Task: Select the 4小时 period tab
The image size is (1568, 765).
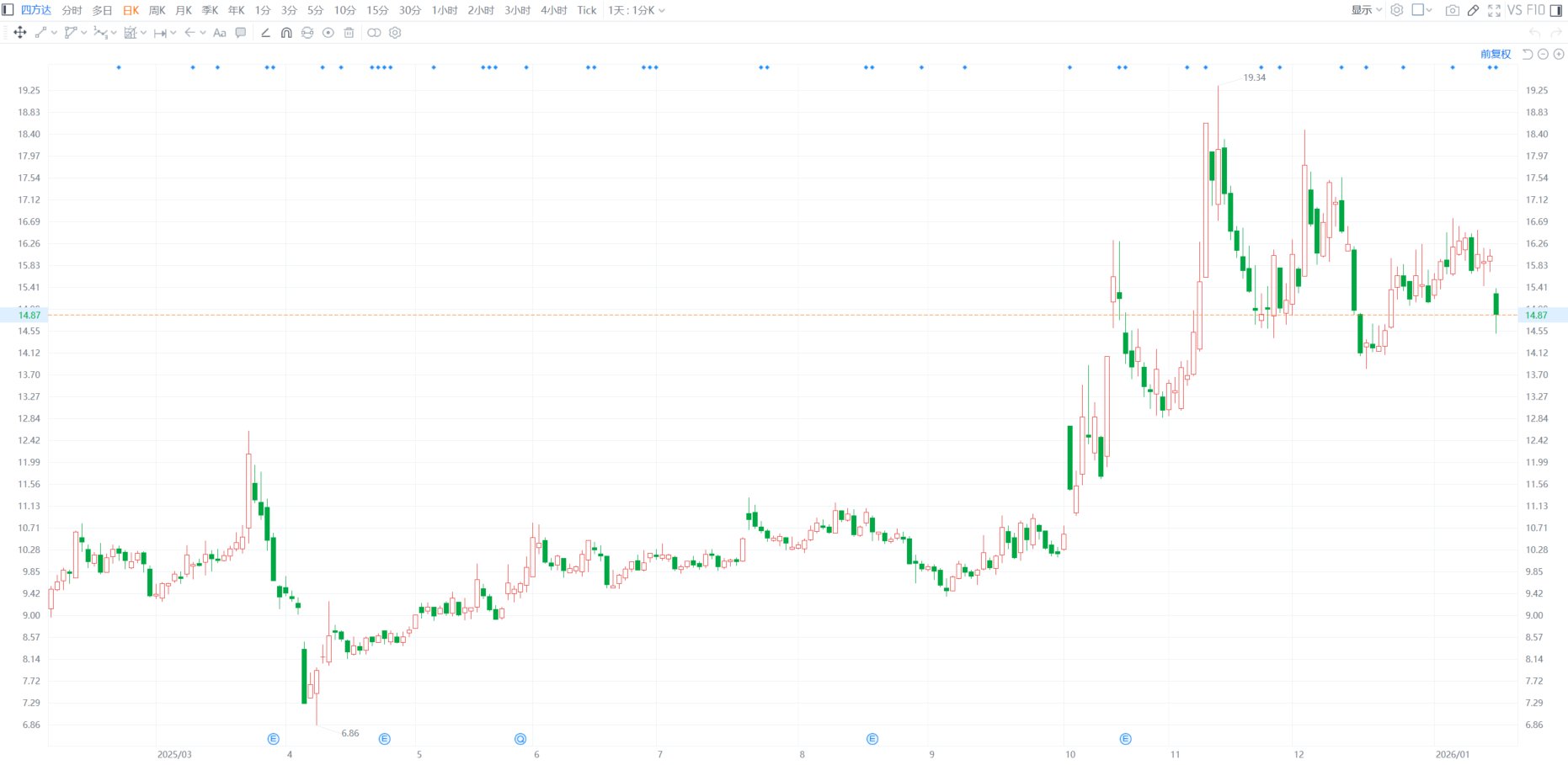Action: click(x=554, y=10)
